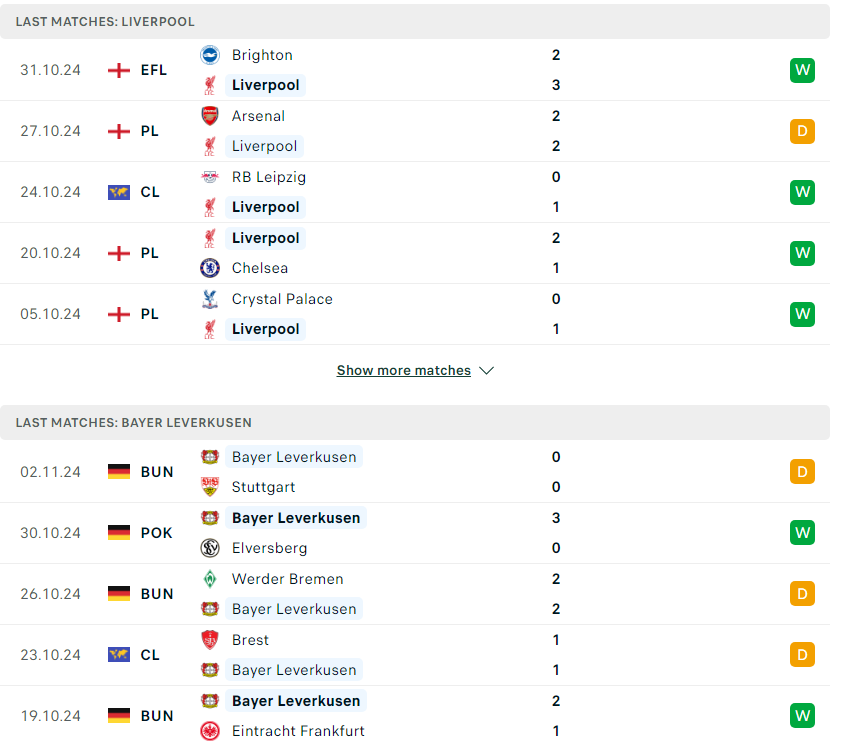
Task: Click the win badge for Brighton match
Action: click(802, 70)
